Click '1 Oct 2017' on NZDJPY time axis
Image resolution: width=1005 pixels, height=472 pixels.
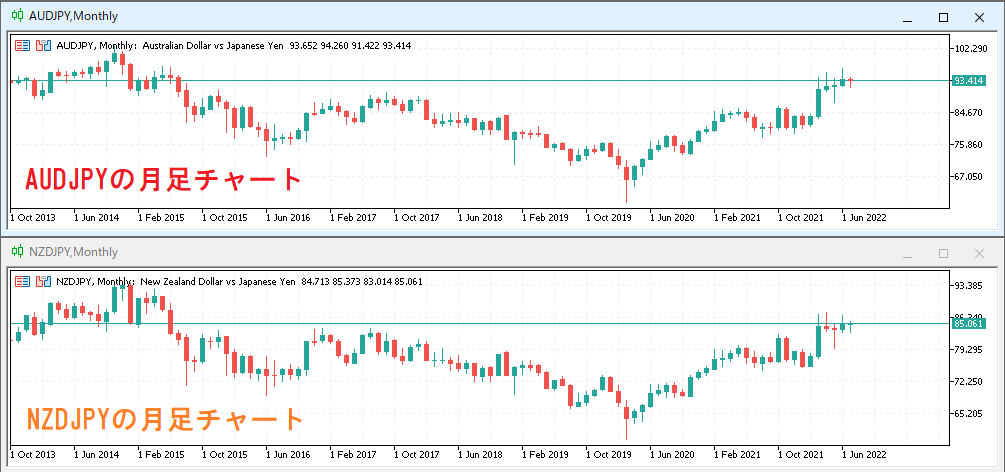coord(417,454)
